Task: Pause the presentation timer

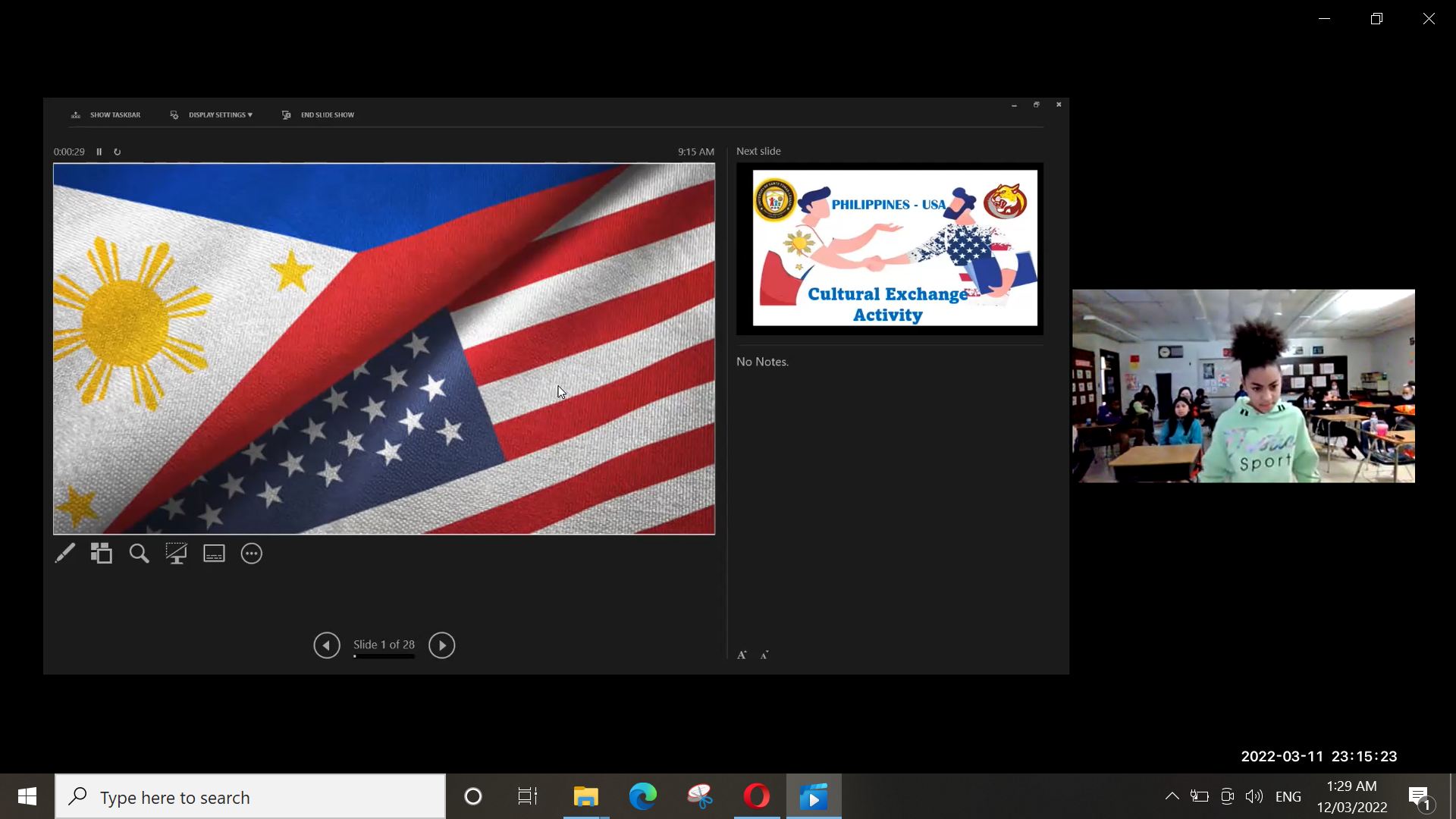Action: coord(99,152)
